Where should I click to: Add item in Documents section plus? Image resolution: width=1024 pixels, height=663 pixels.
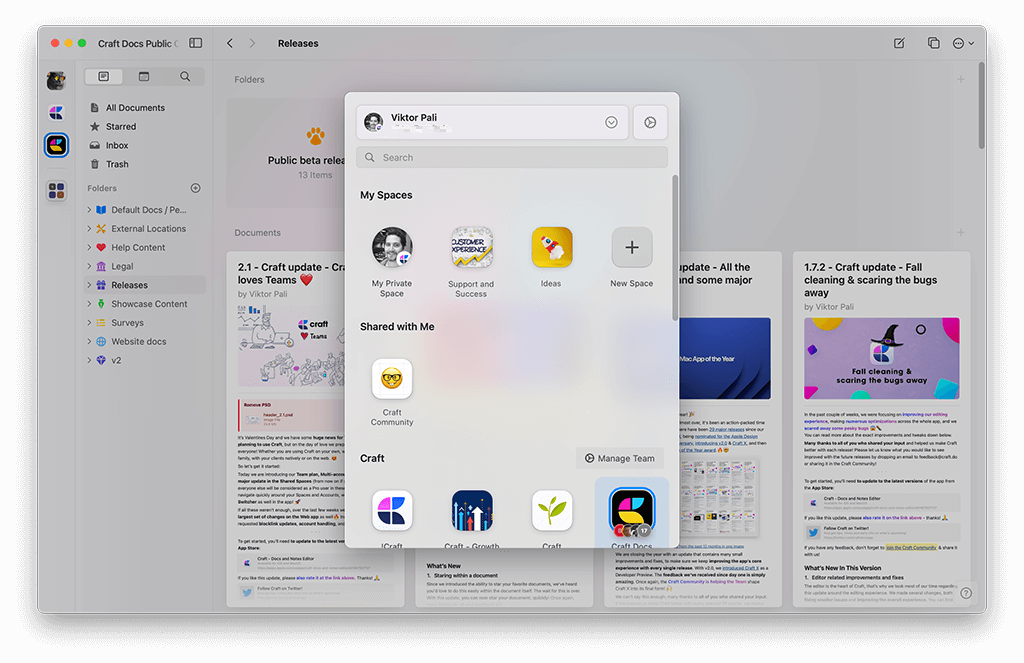tap(961, 233)
